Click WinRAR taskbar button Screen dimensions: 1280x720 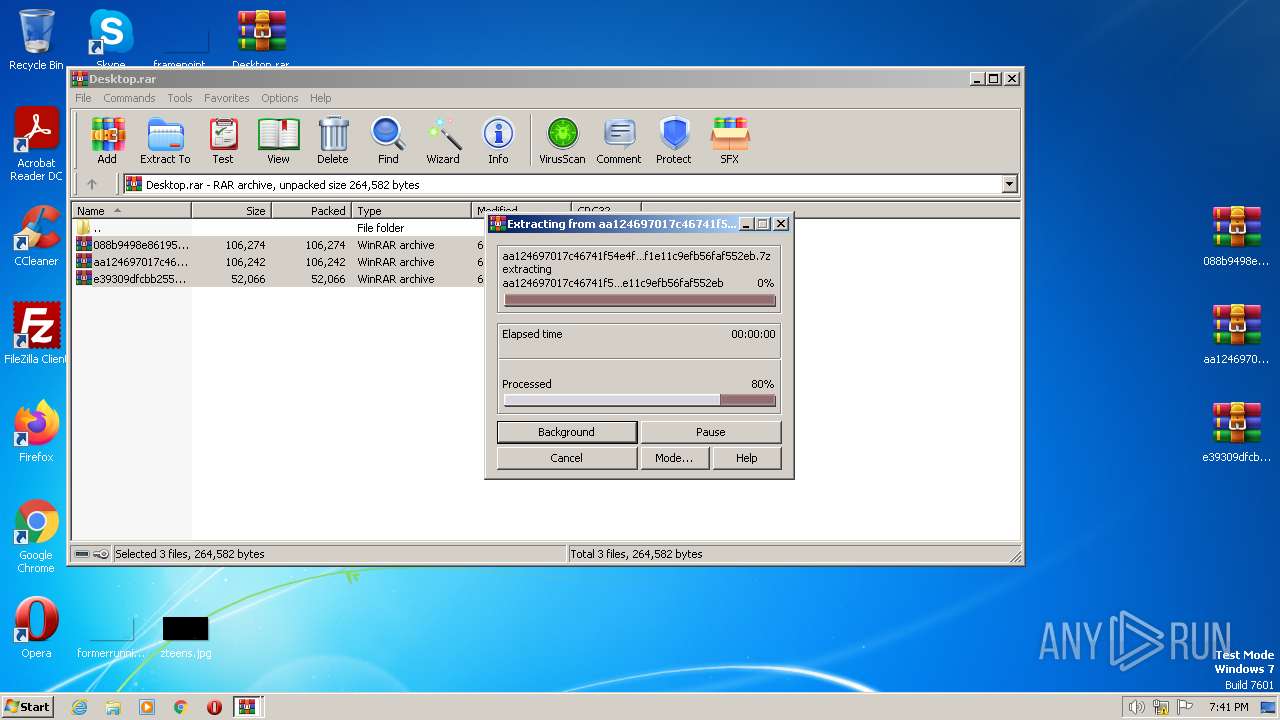(248, 707)
